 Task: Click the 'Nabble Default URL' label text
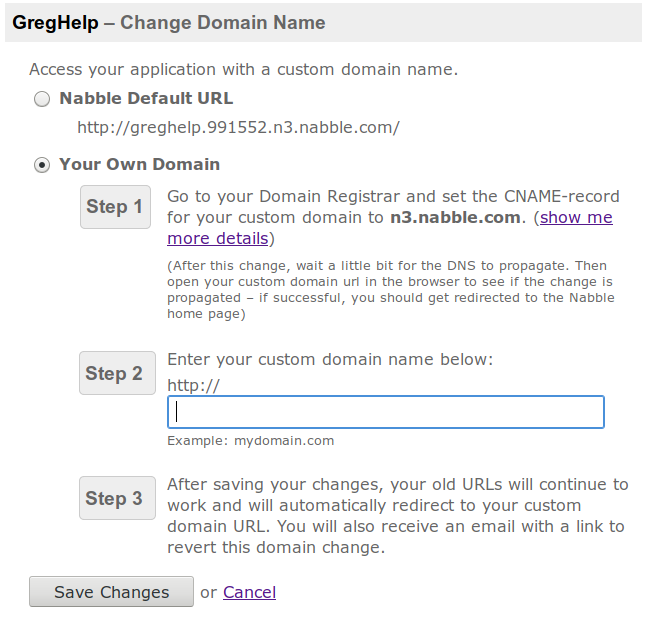[146, 98]
